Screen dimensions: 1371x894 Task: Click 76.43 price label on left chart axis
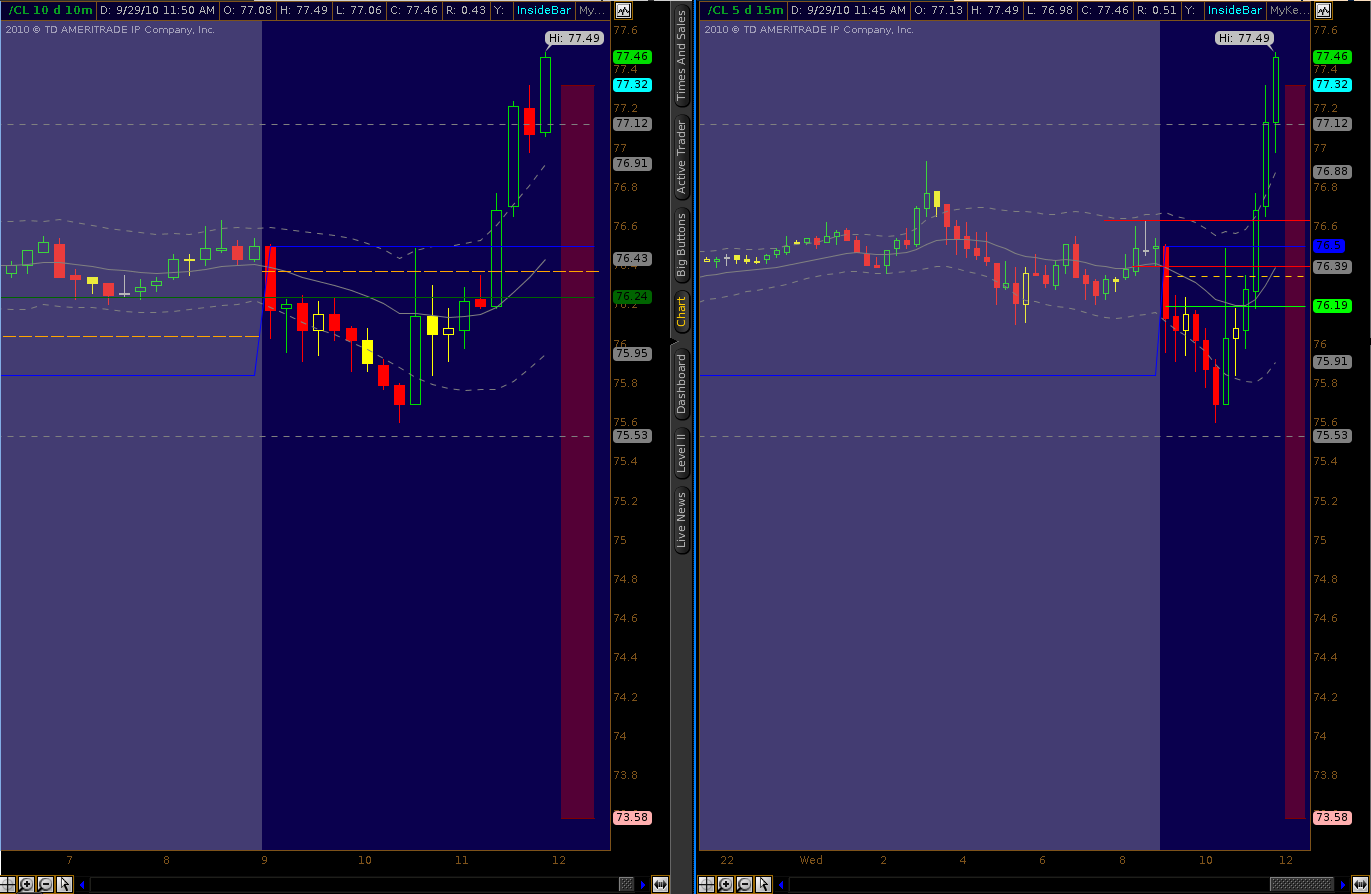click(632, 259)
